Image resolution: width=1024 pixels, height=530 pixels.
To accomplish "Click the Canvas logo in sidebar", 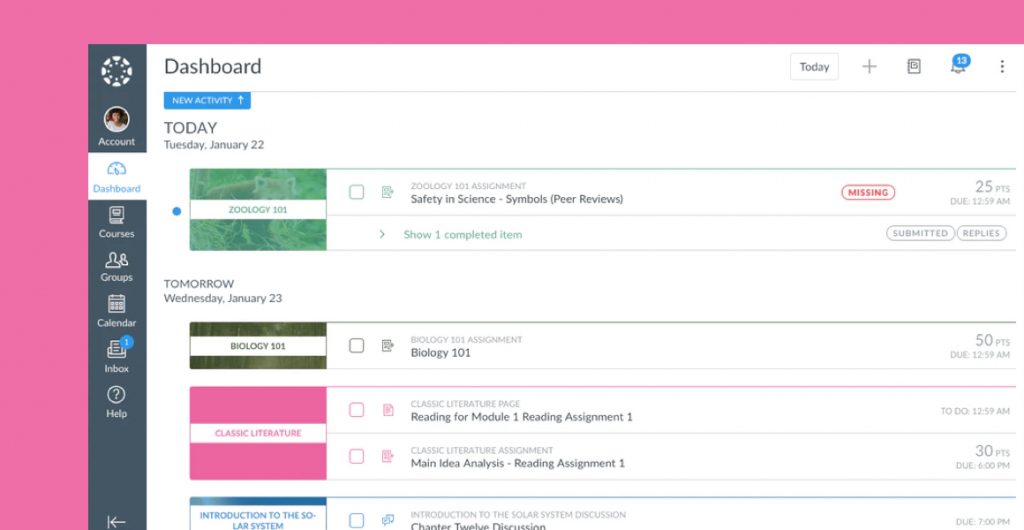I will tap(117, 71).
